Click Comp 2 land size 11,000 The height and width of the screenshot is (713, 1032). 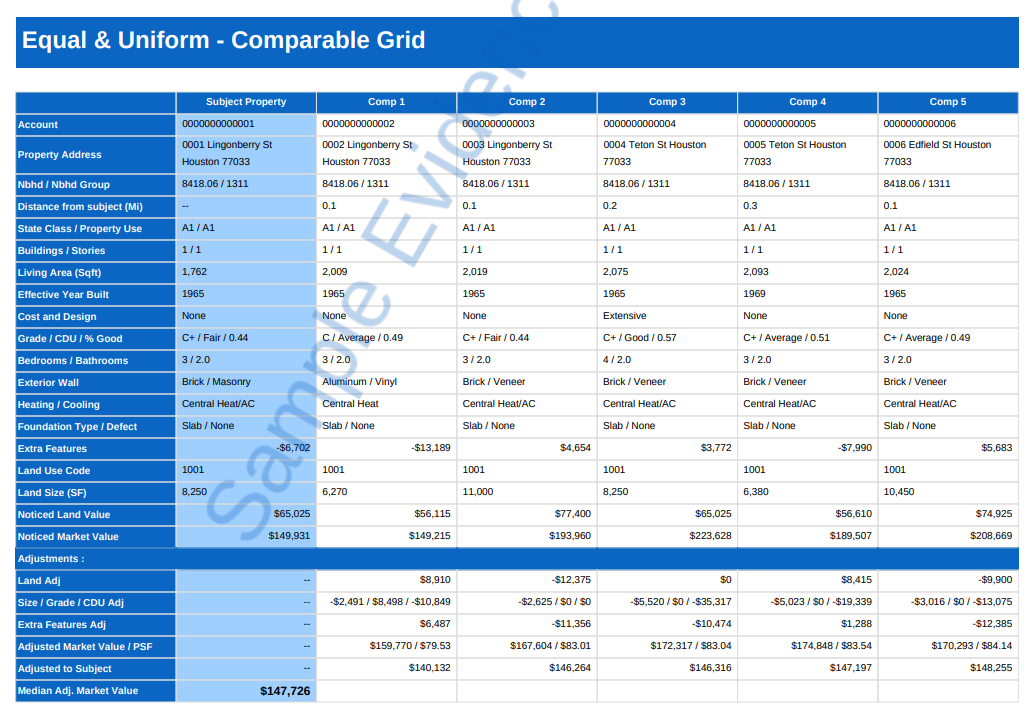(x=478, y=492)
